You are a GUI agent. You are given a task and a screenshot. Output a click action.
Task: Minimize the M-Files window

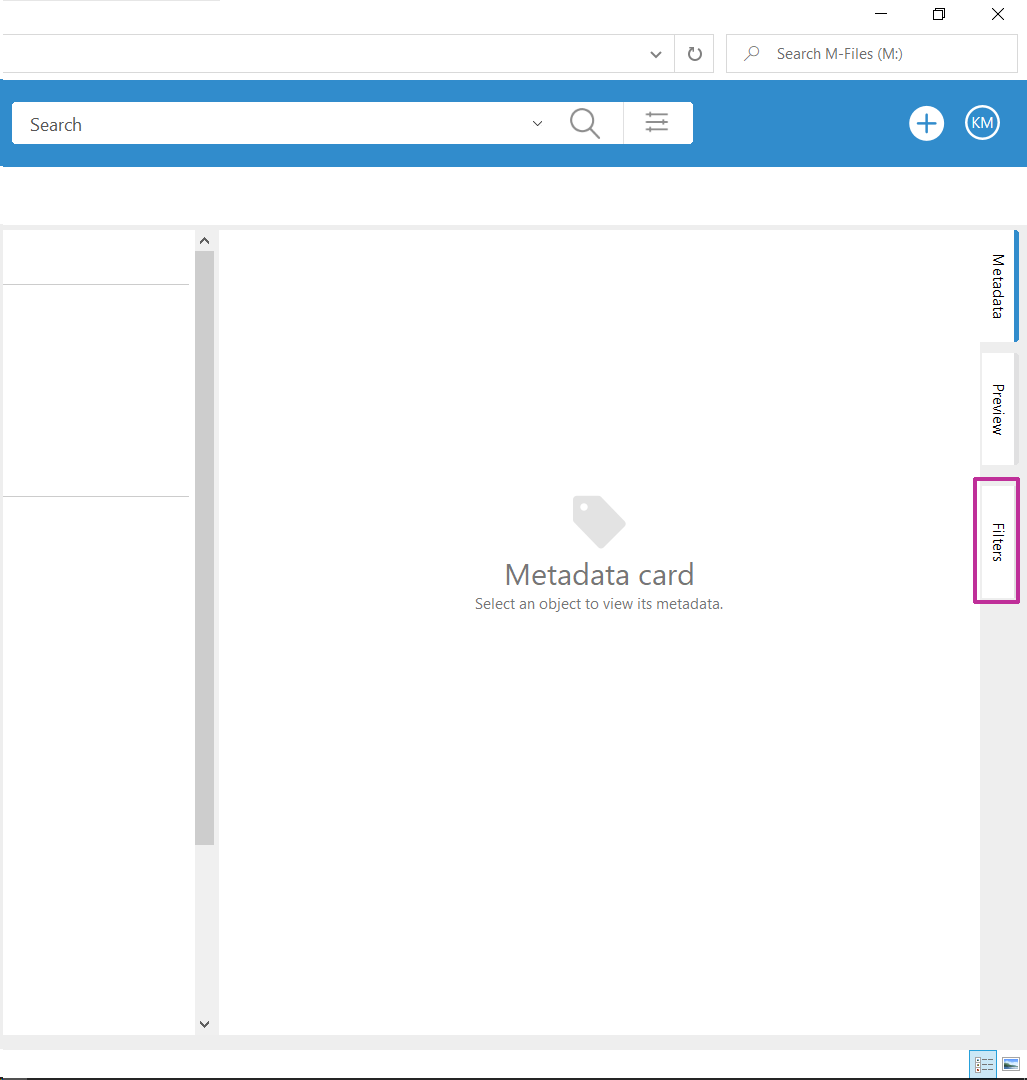click(x=881, y=14)
